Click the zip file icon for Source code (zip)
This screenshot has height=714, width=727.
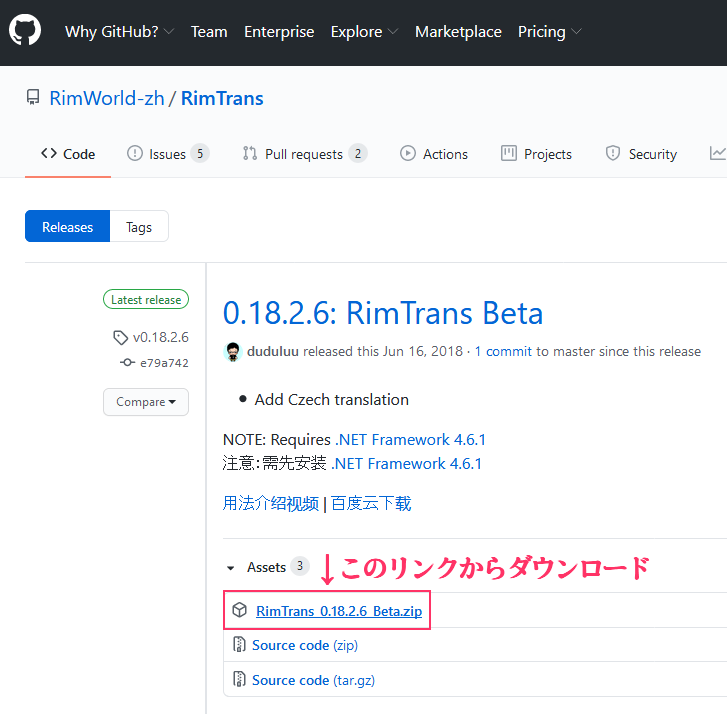tap(239, 644)
